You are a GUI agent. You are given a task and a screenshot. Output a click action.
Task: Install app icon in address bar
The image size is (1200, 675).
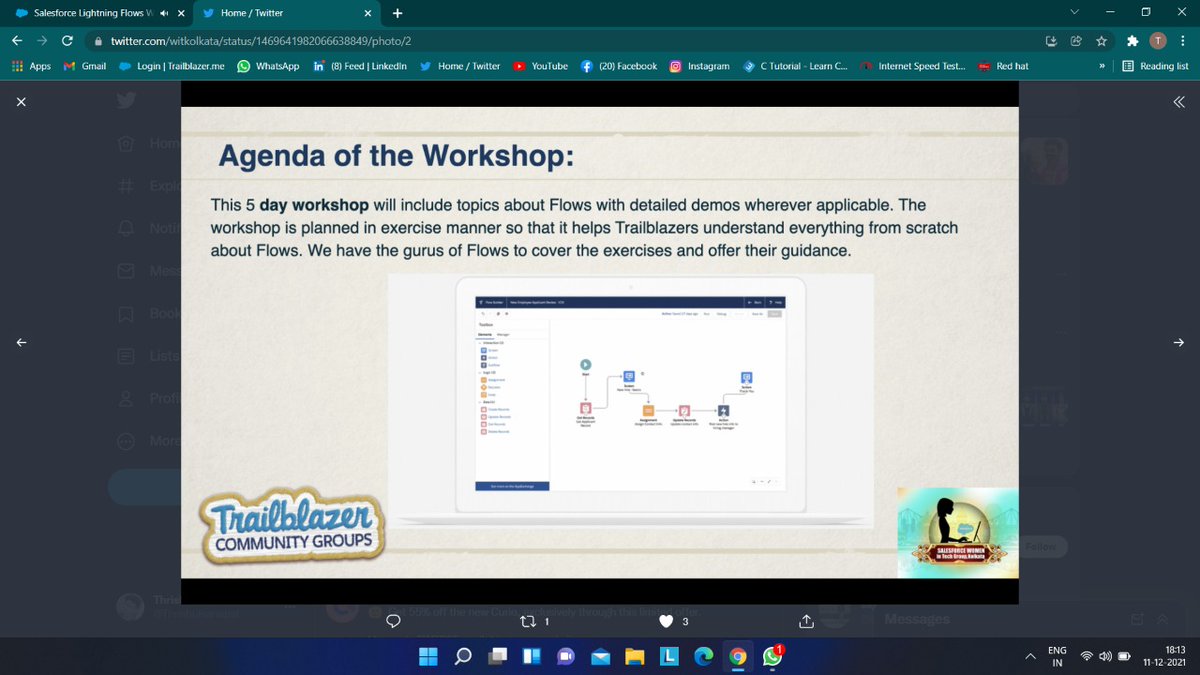pos(1051,41)
